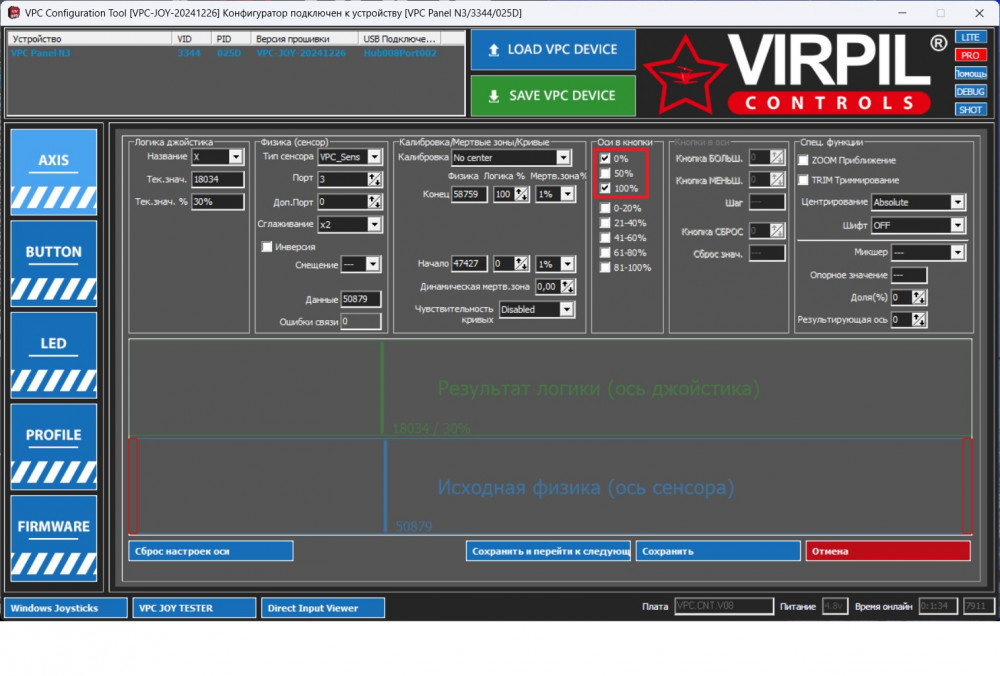Click Динамическая мертв.зона stepper icon

click(568, 287)
